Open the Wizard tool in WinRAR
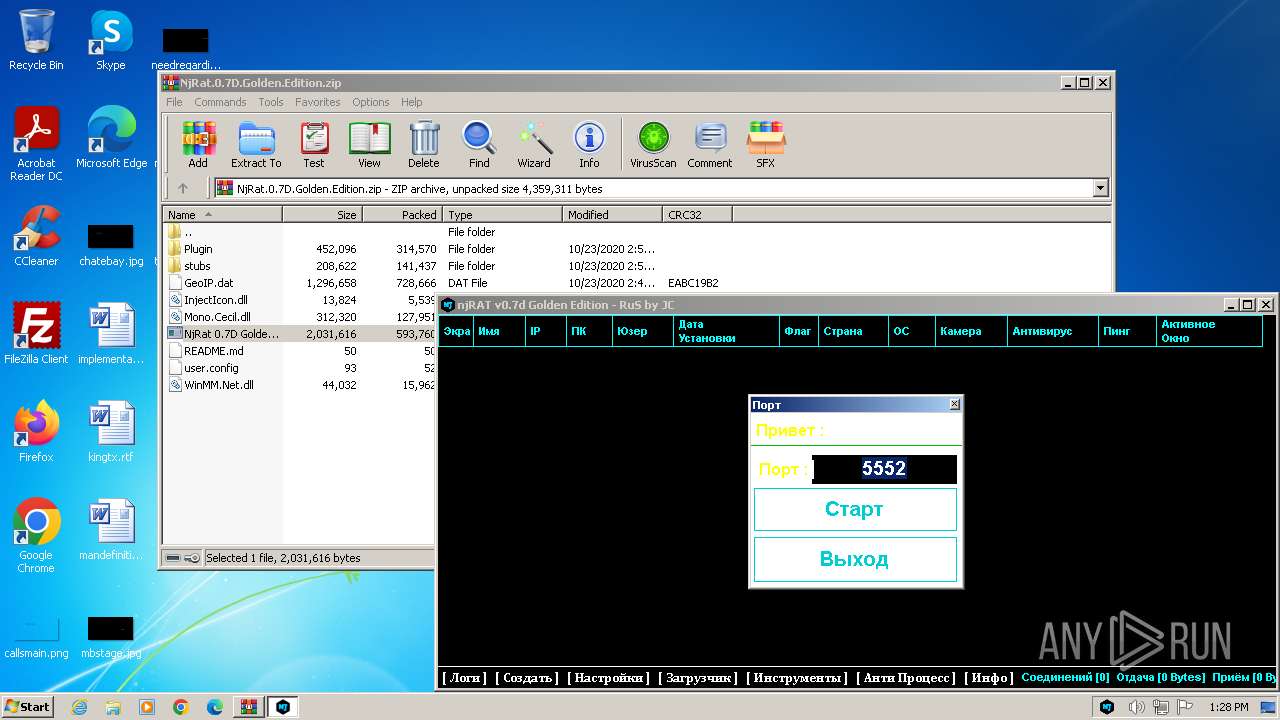The width and height of the screenshot is (1280, 720). pos(534,145)
